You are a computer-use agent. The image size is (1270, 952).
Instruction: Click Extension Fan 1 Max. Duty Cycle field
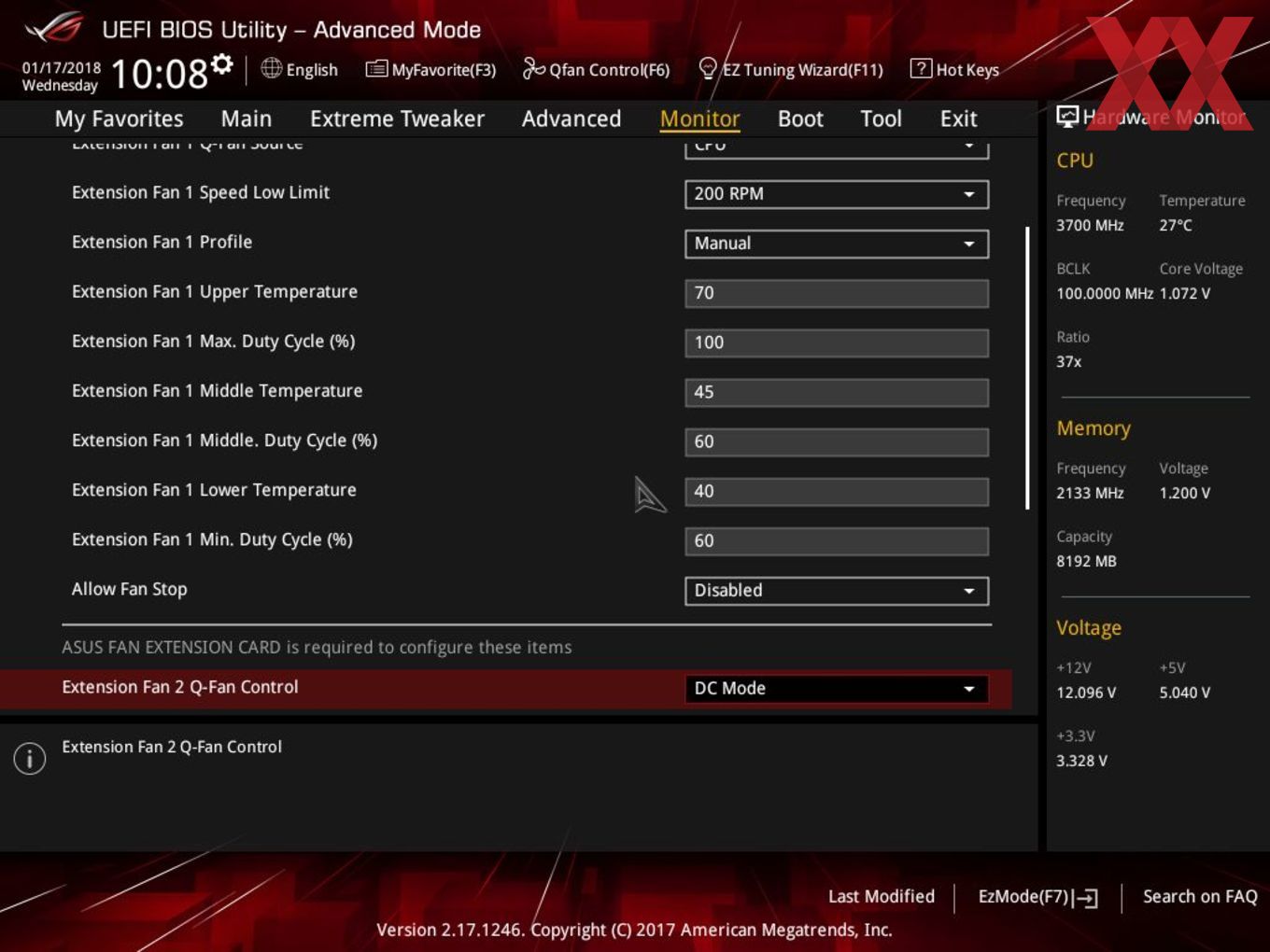837,343
